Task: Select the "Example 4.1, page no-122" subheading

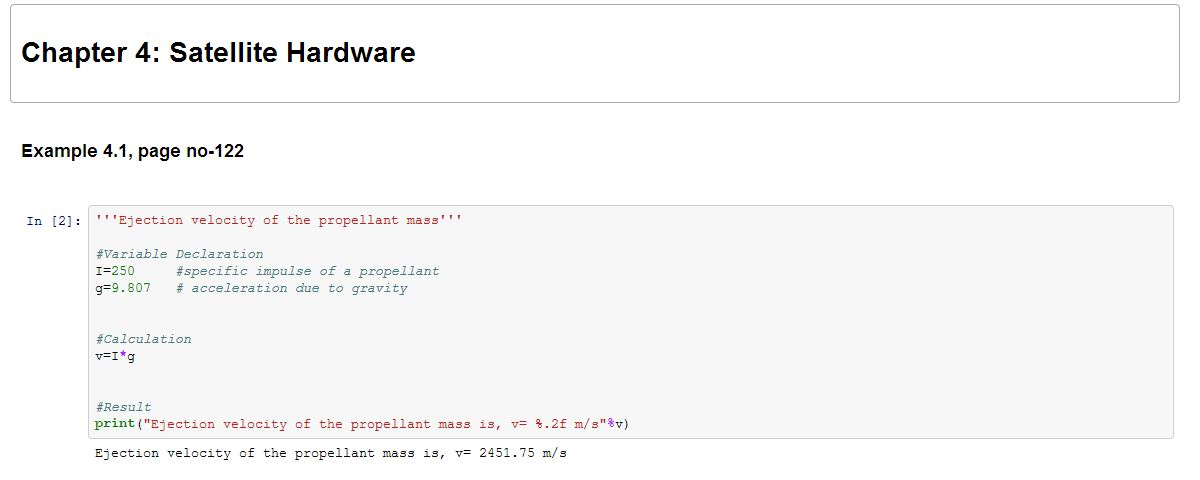Action: 132,151
